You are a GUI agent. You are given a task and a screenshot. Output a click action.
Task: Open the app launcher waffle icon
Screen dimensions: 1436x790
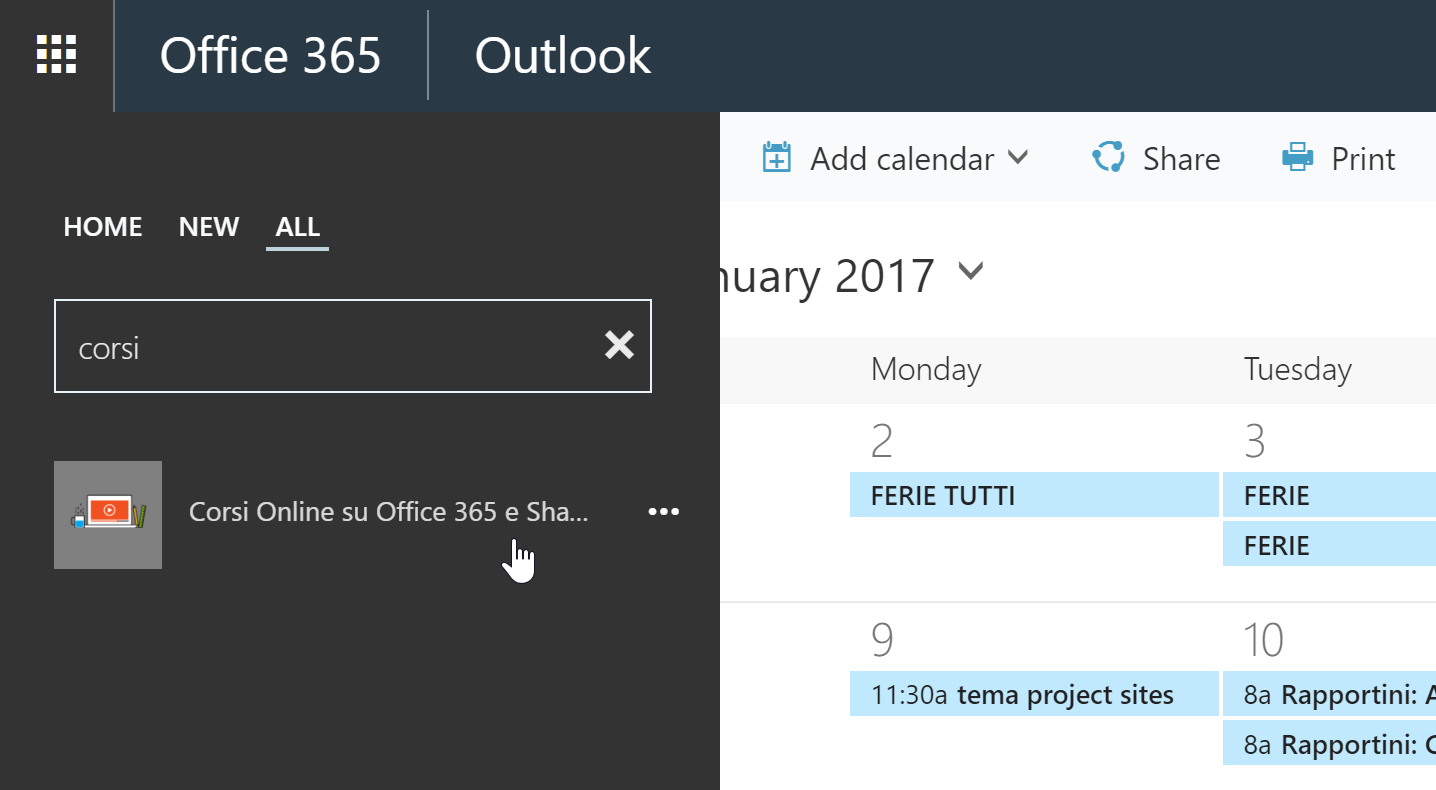[x=56, y=55]
